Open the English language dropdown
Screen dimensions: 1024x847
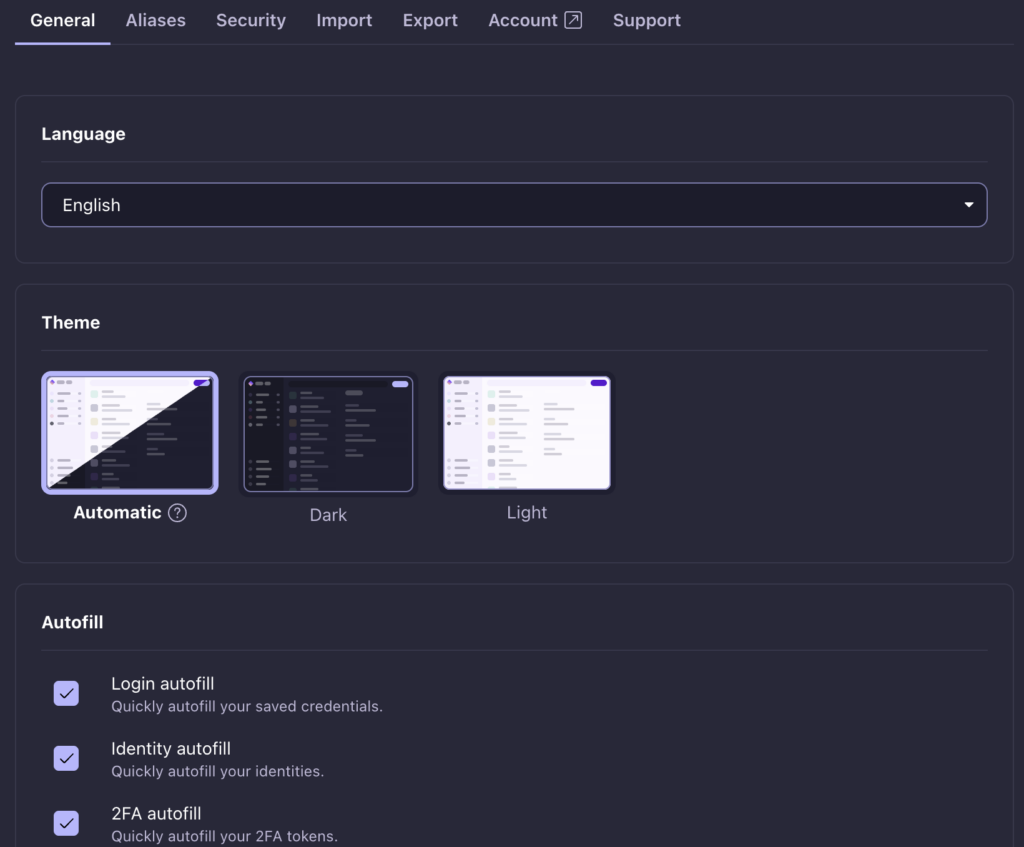tap(514, 205)
